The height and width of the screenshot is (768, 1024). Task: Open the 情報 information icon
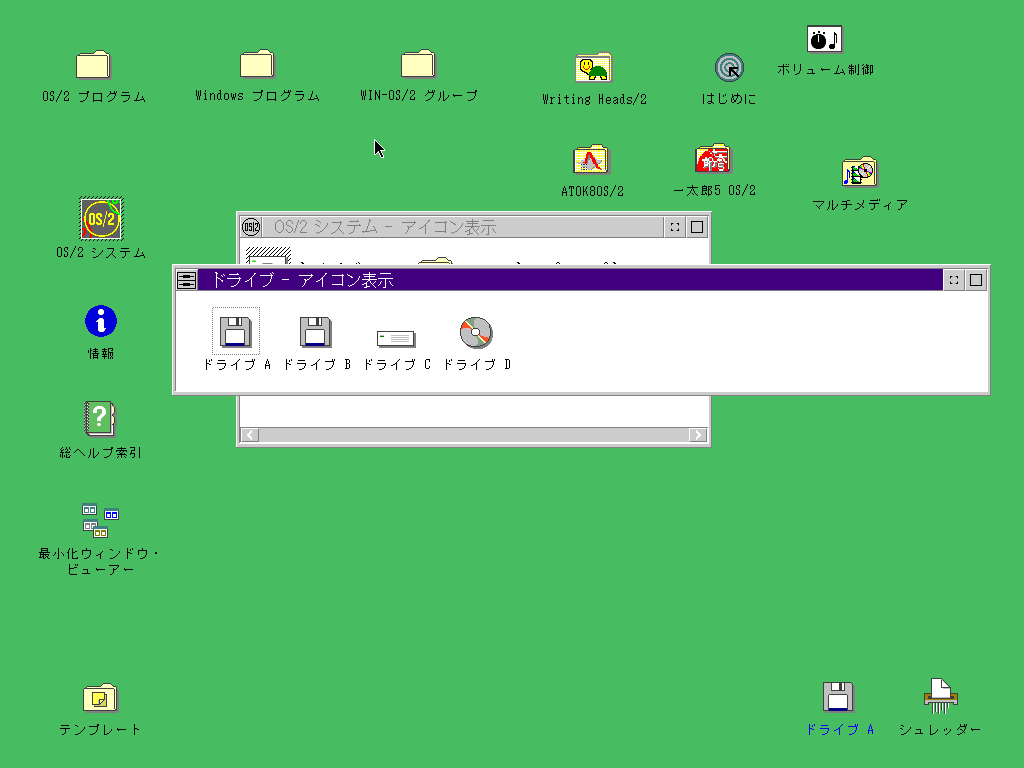tap(101, 321)
